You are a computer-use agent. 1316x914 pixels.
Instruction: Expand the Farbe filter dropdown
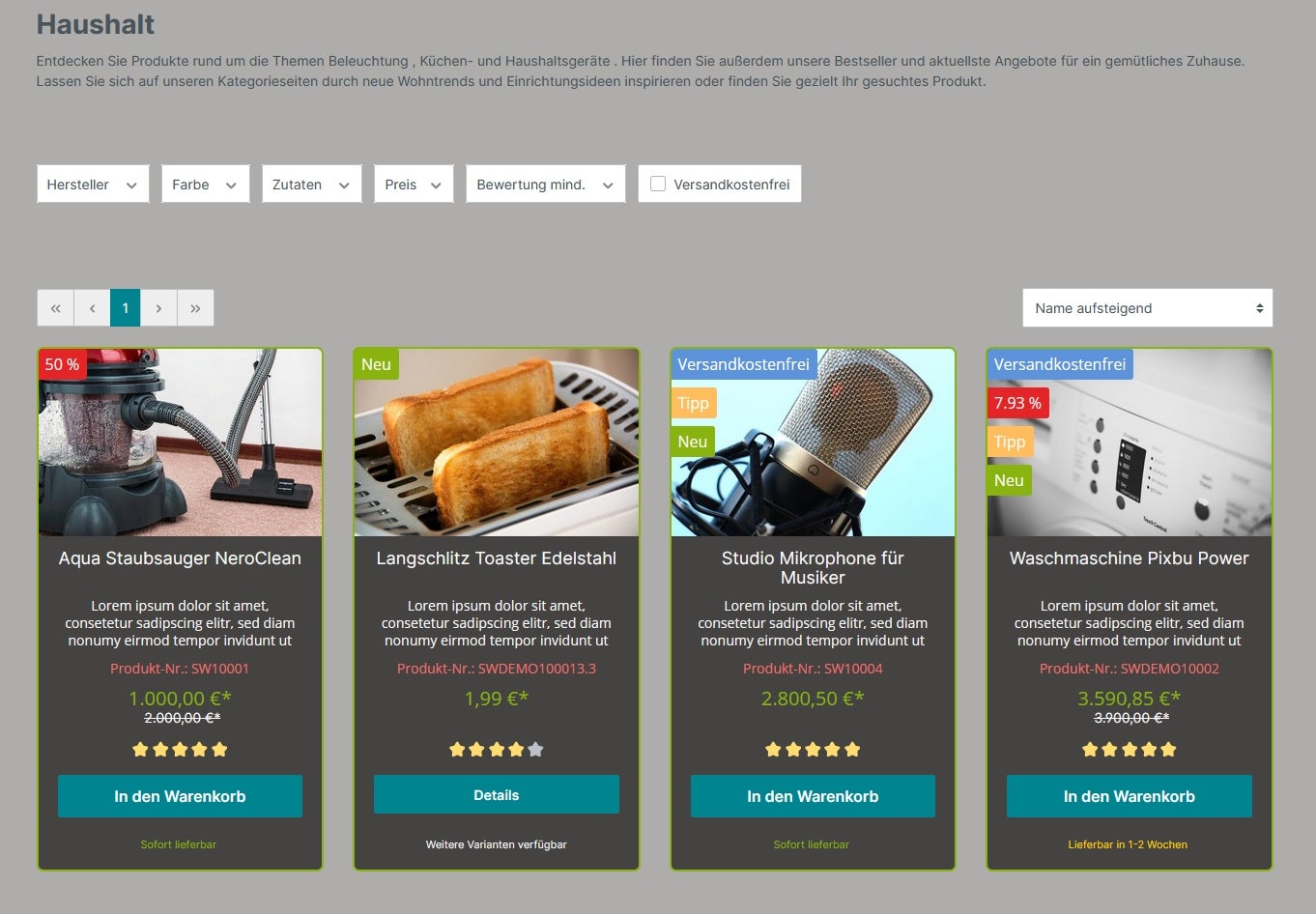[205, 184]
